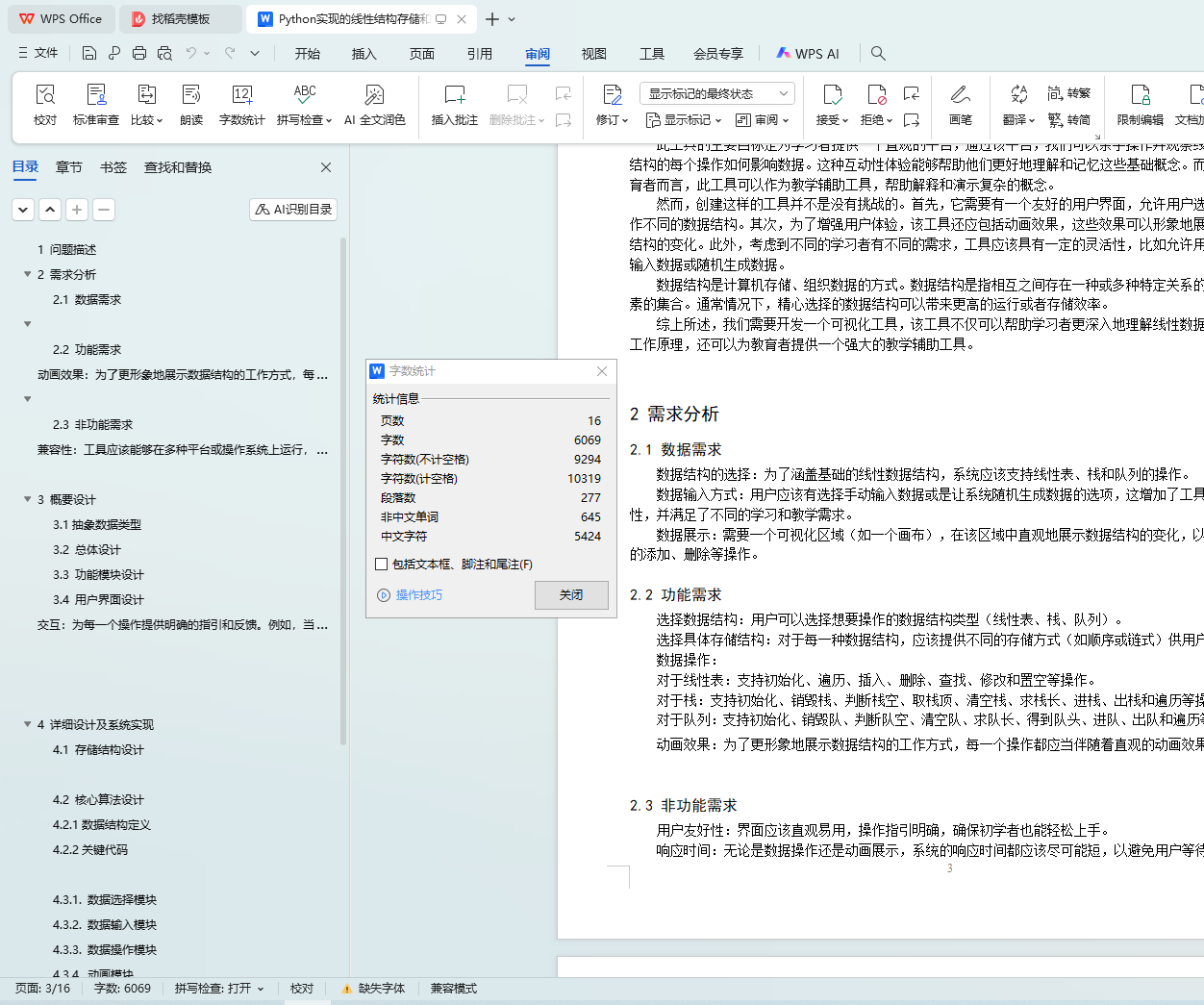Open quick access toolbar customize dropdown

(255, 53)
